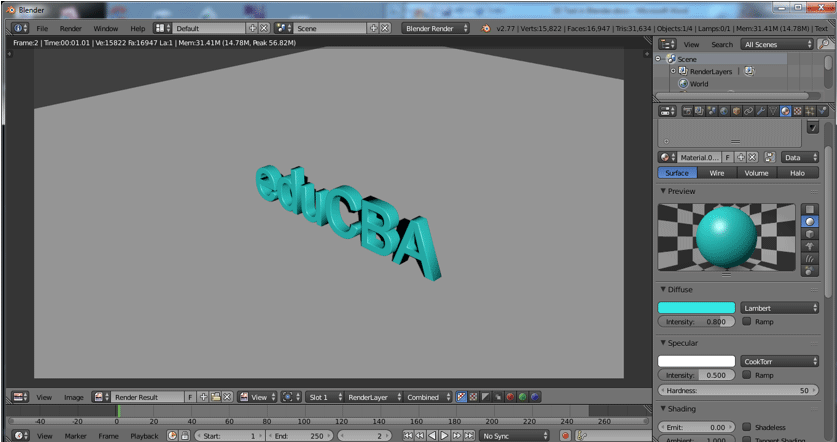Open the Physics properties tab

(x=822, y=111)
